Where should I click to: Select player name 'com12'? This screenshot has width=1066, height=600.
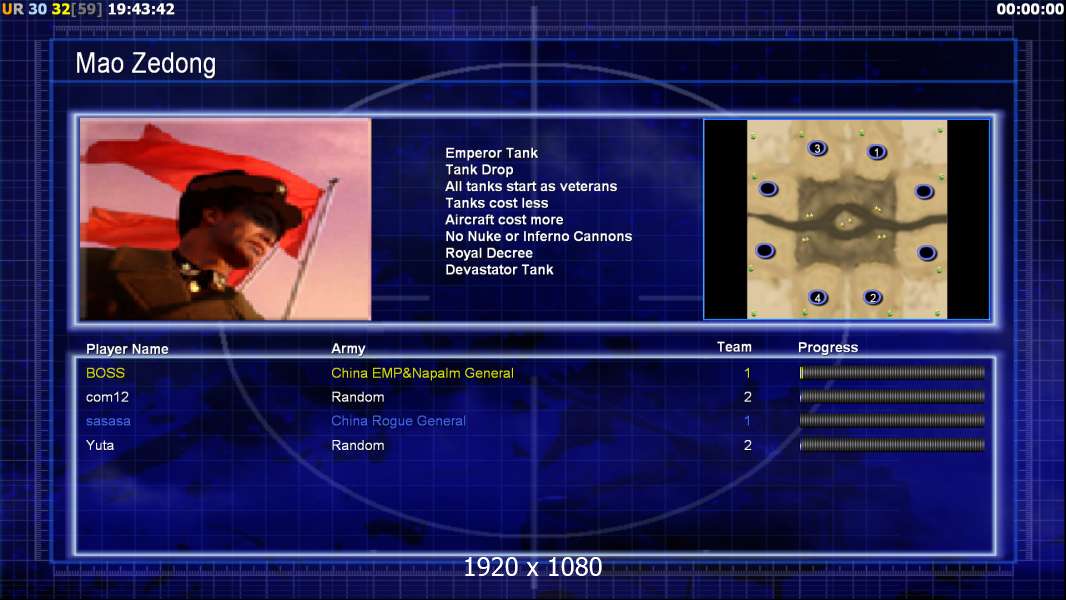(x=107, y=397)
